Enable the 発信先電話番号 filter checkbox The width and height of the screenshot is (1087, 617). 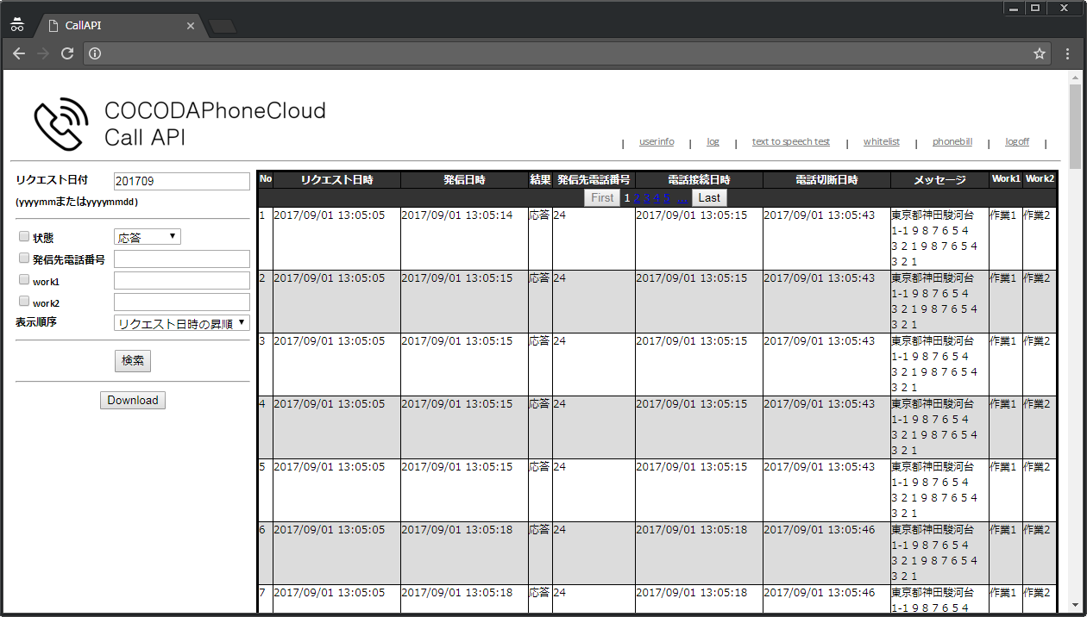pyautogui.click(x=24, y=258)
